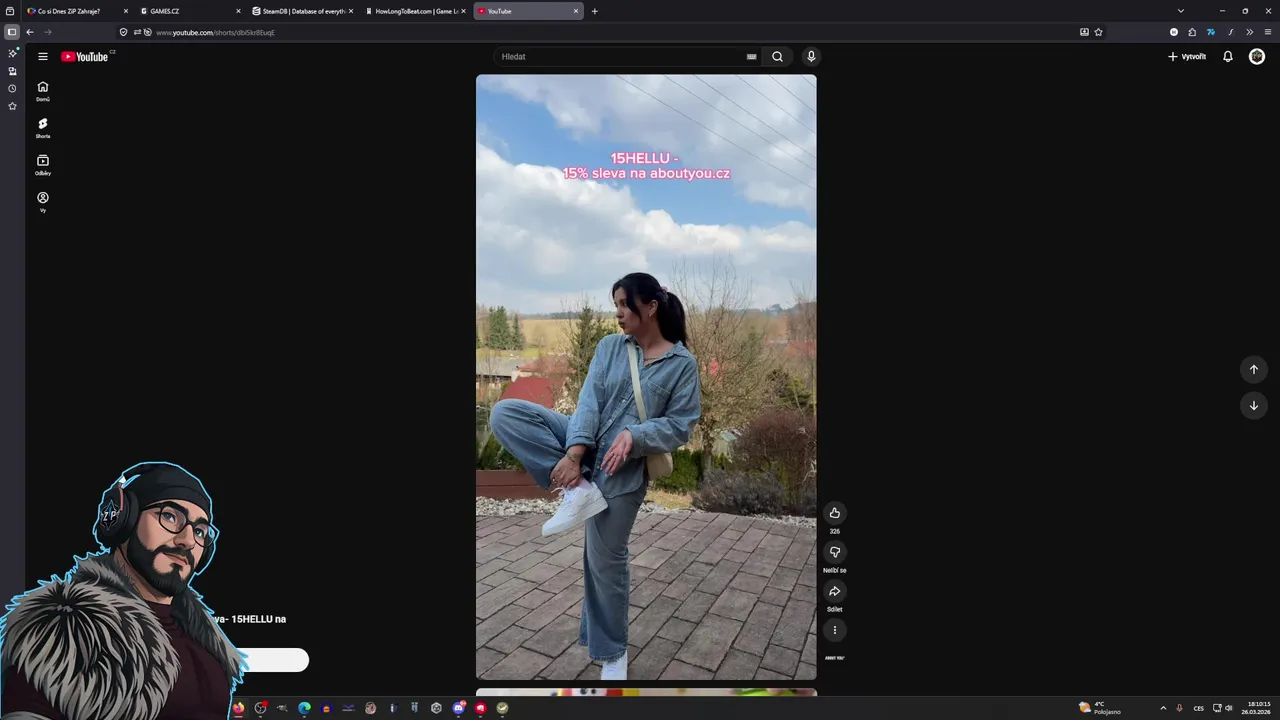1280x720 pixels.
Task: Share the Short via Sdílet
Action: tap(834, 591)
